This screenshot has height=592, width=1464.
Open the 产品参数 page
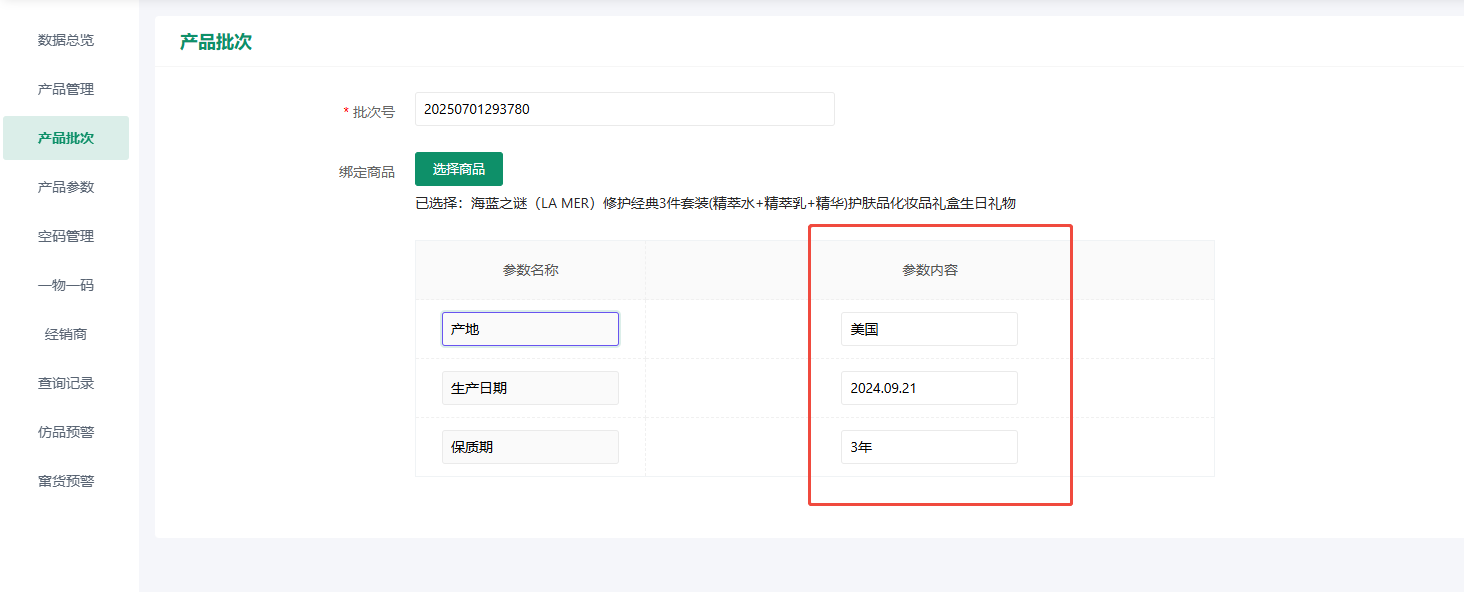coord(66,187)
